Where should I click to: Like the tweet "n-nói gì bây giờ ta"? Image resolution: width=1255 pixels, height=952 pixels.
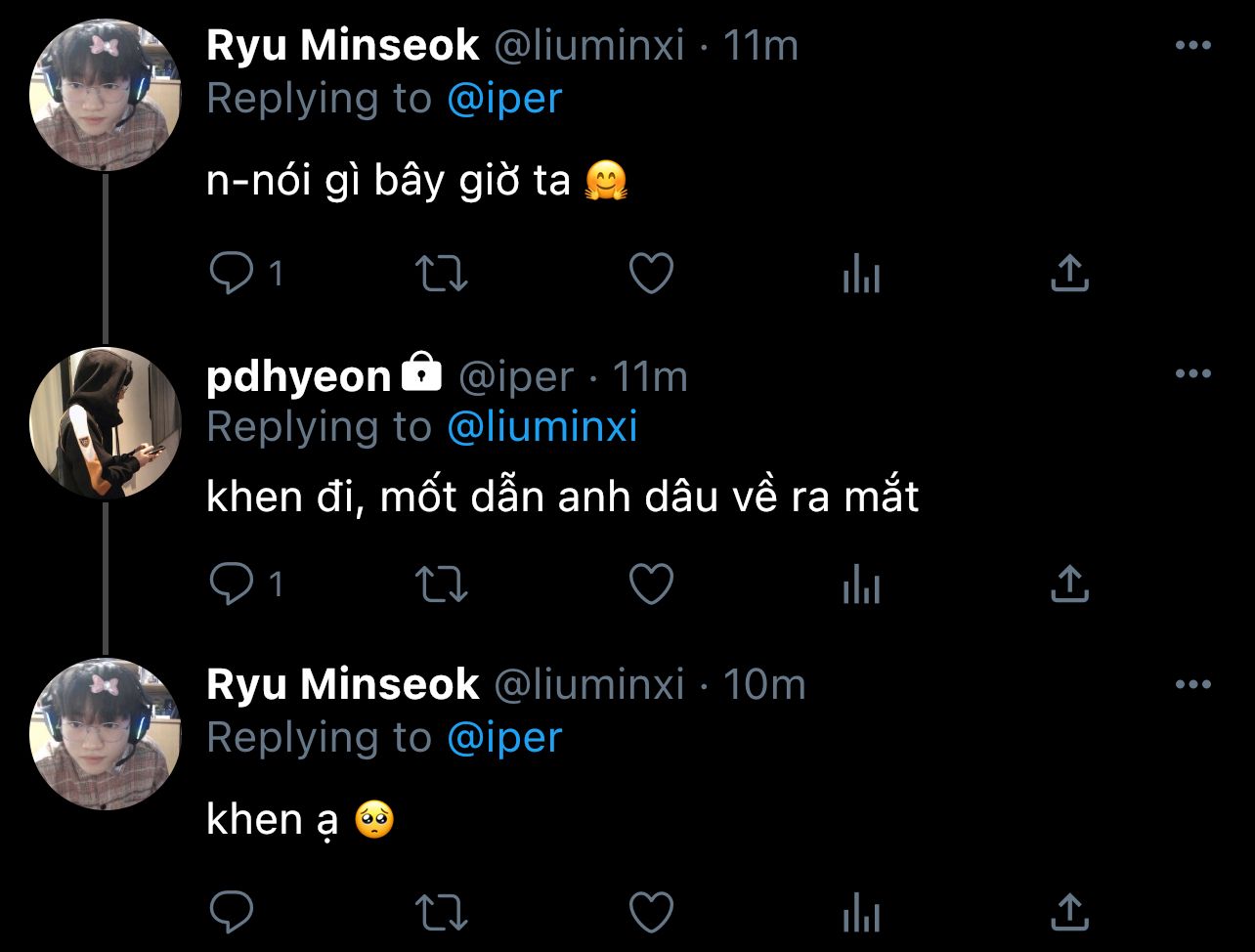(x=651, y=274)
